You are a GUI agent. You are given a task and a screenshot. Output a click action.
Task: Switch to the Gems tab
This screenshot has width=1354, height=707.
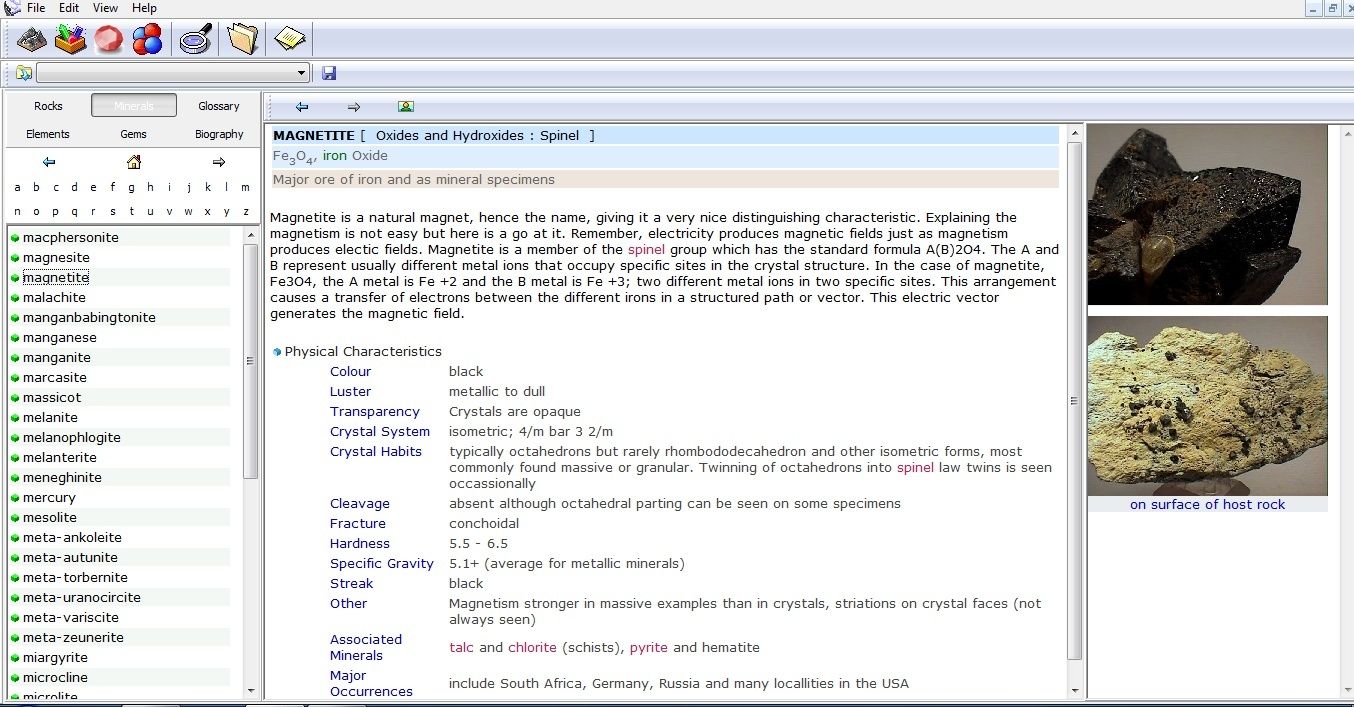134,134
